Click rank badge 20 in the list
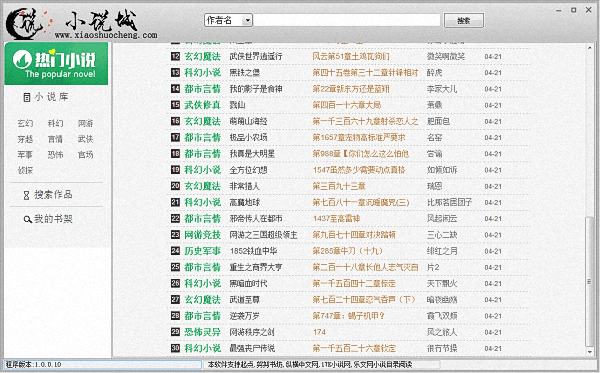600x373 pixels. tap(175, 186)
